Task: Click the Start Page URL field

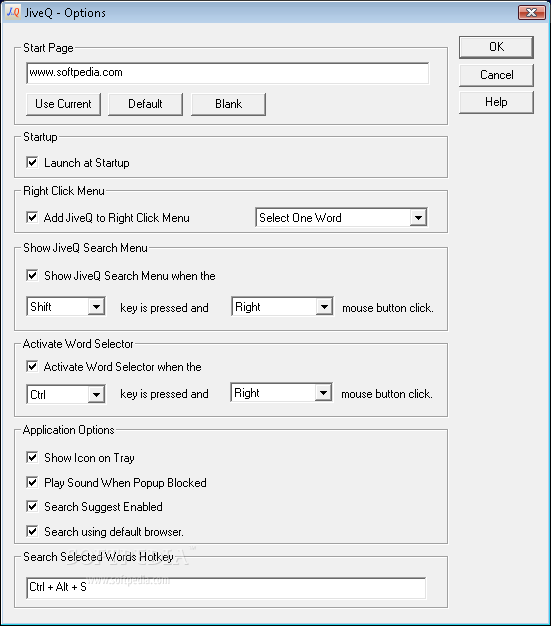Action: 228,73
